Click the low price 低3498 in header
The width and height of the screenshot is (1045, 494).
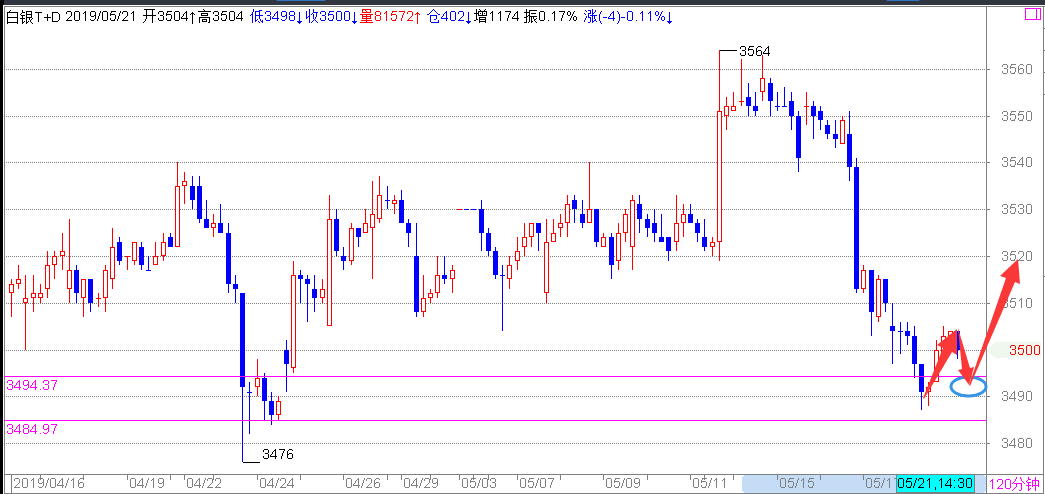(276, 17)
